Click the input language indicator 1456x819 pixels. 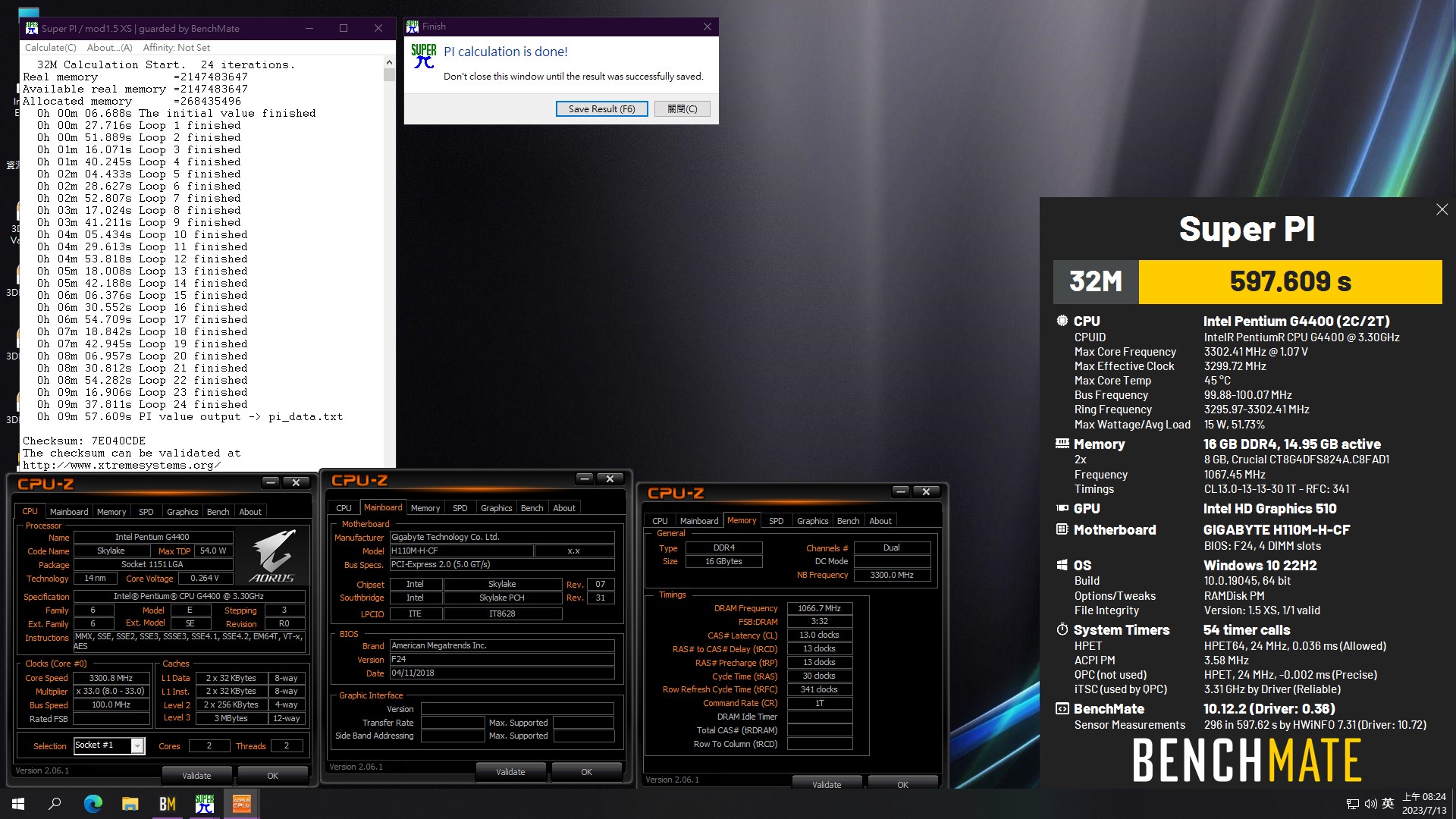click(1388, 804)
